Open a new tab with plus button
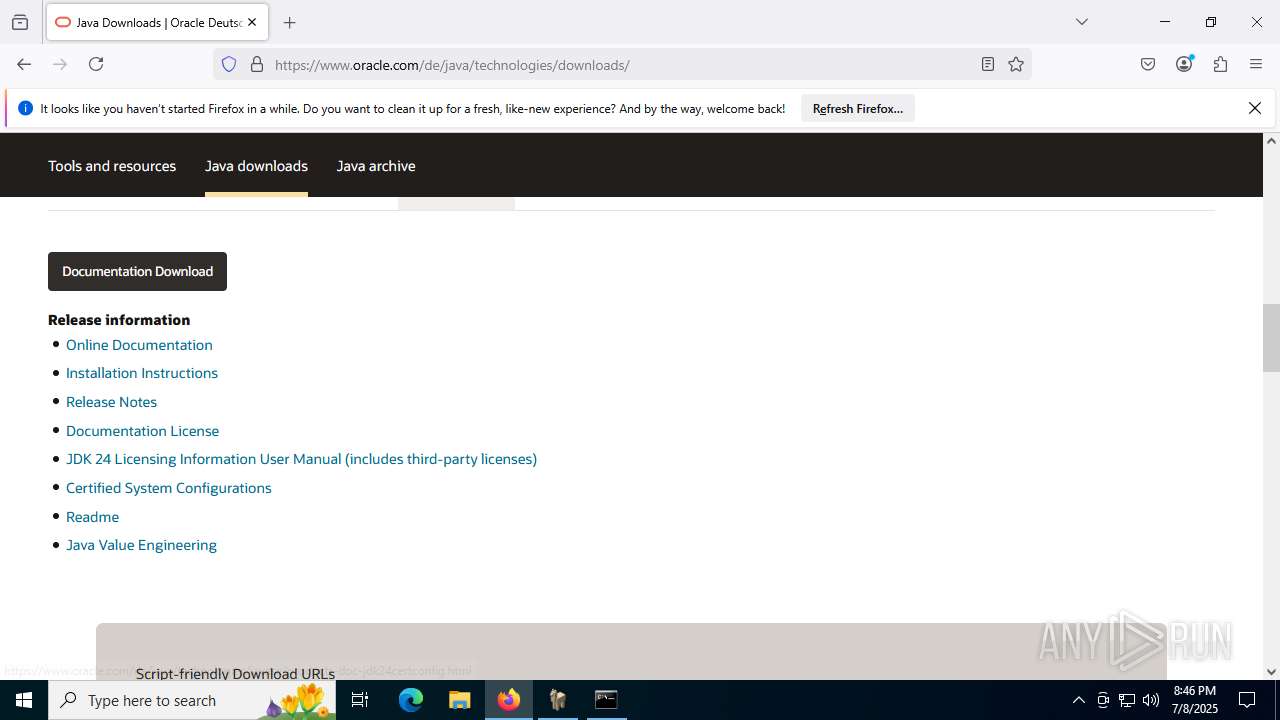The height and width of the screenshot is (720, 1280). (x=289, y=22)
